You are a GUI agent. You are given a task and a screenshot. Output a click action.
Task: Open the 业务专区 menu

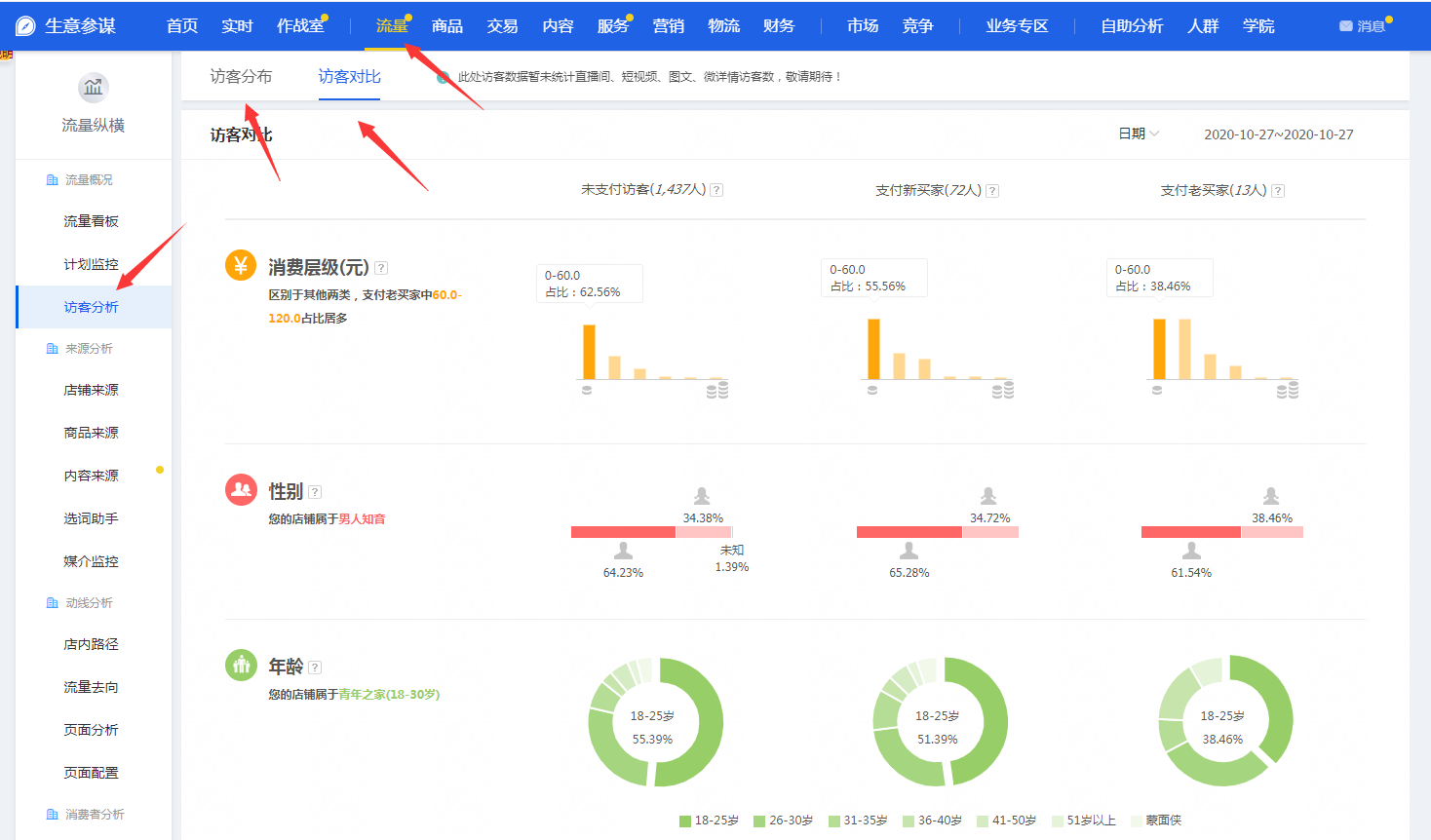[x=1017, y=26]
